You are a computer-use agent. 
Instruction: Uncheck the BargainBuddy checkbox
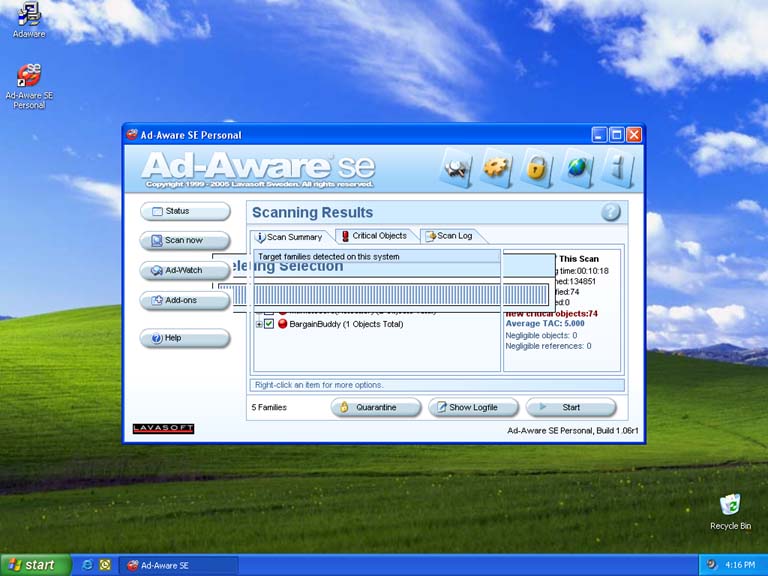click(269, 324)
